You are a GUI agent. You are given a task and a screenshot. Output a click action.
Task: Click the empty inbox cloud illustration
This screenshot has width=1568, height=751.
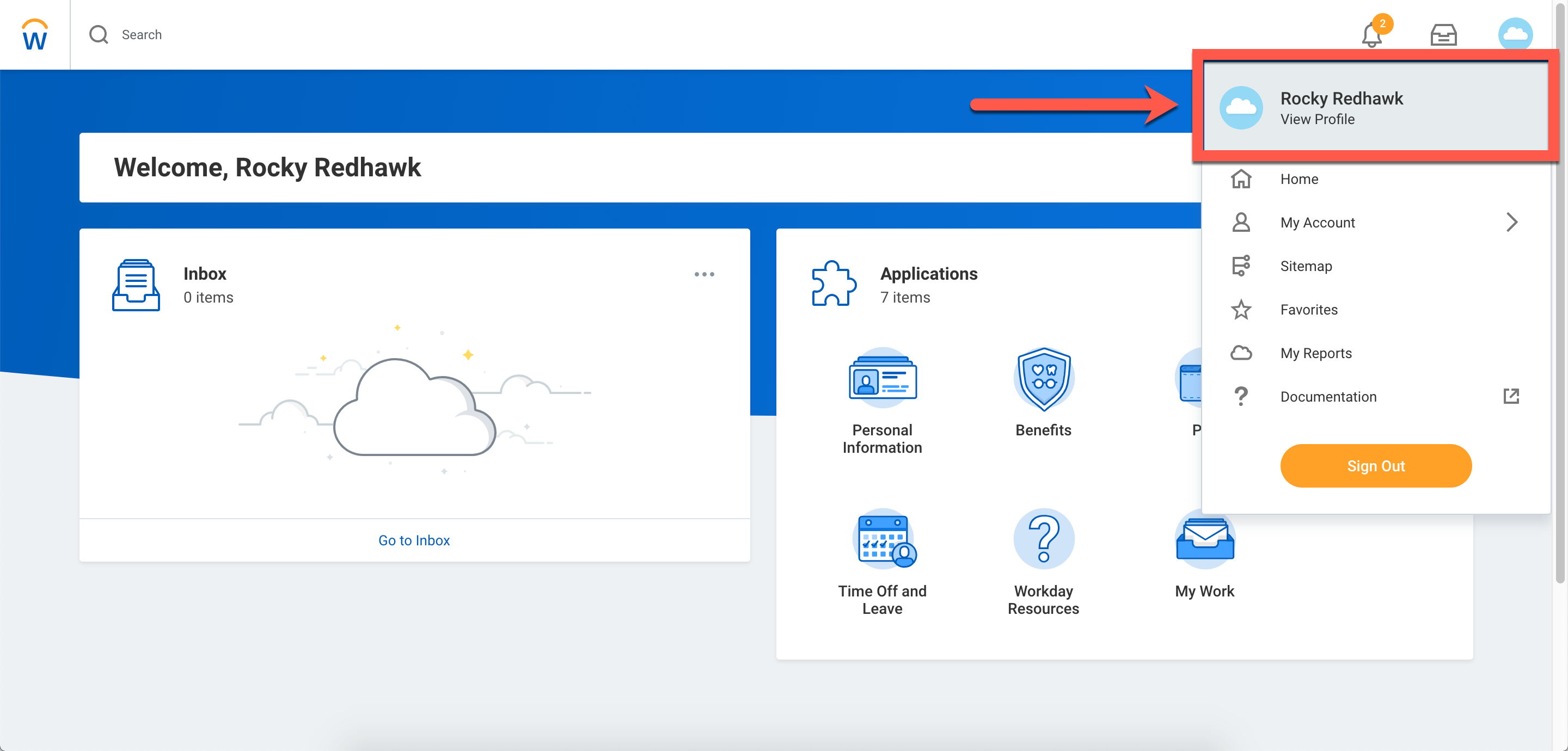414,400
